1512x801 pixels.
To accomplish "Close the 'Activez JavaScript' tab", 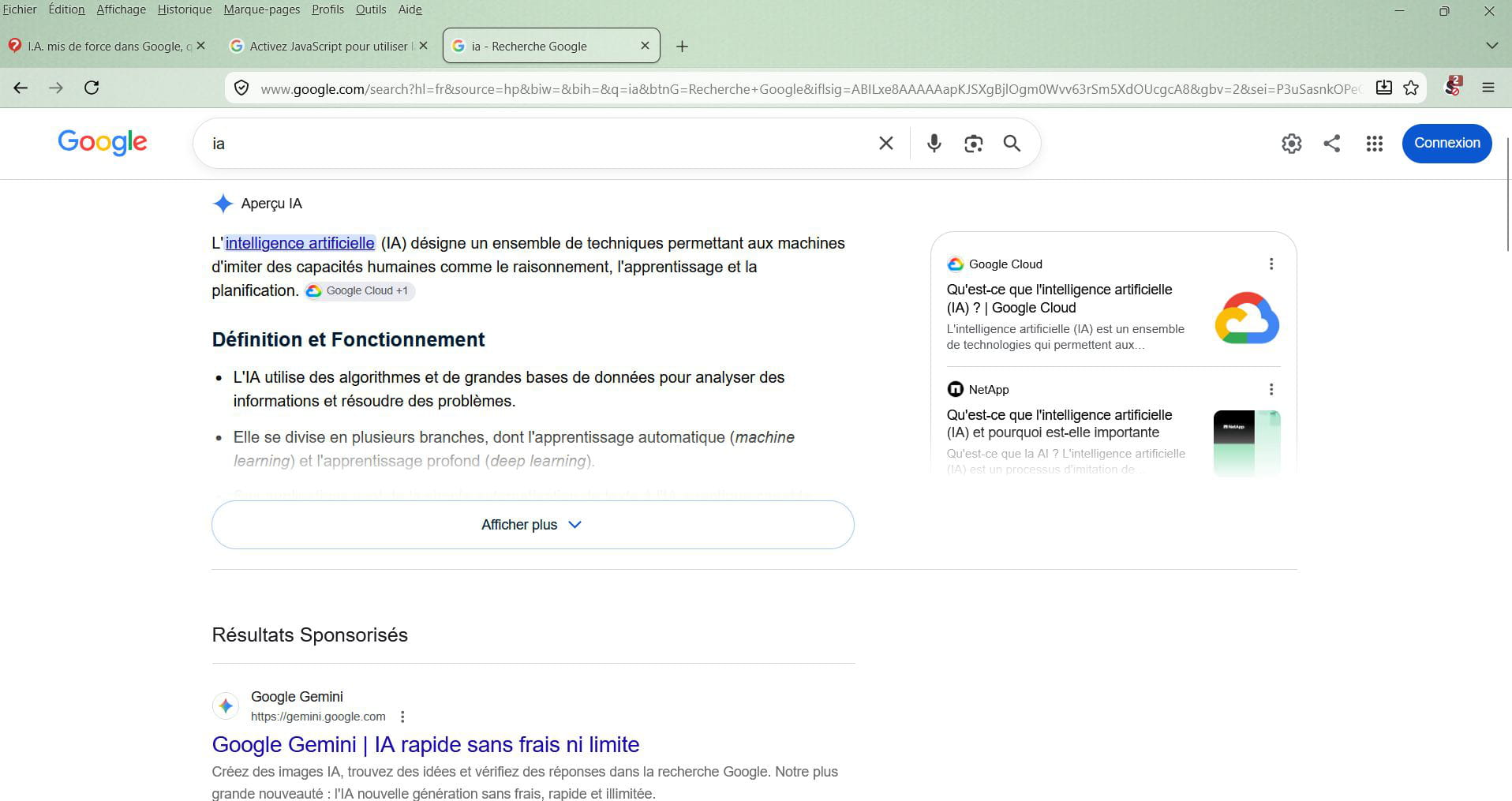I will tap(424, 46).
